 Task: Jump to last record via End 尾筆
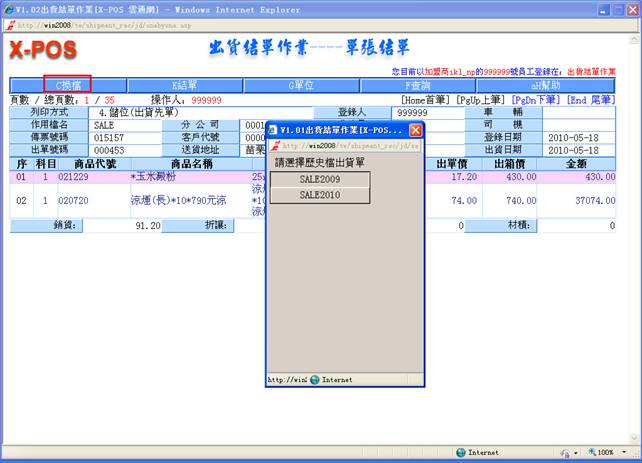point(590,100)
